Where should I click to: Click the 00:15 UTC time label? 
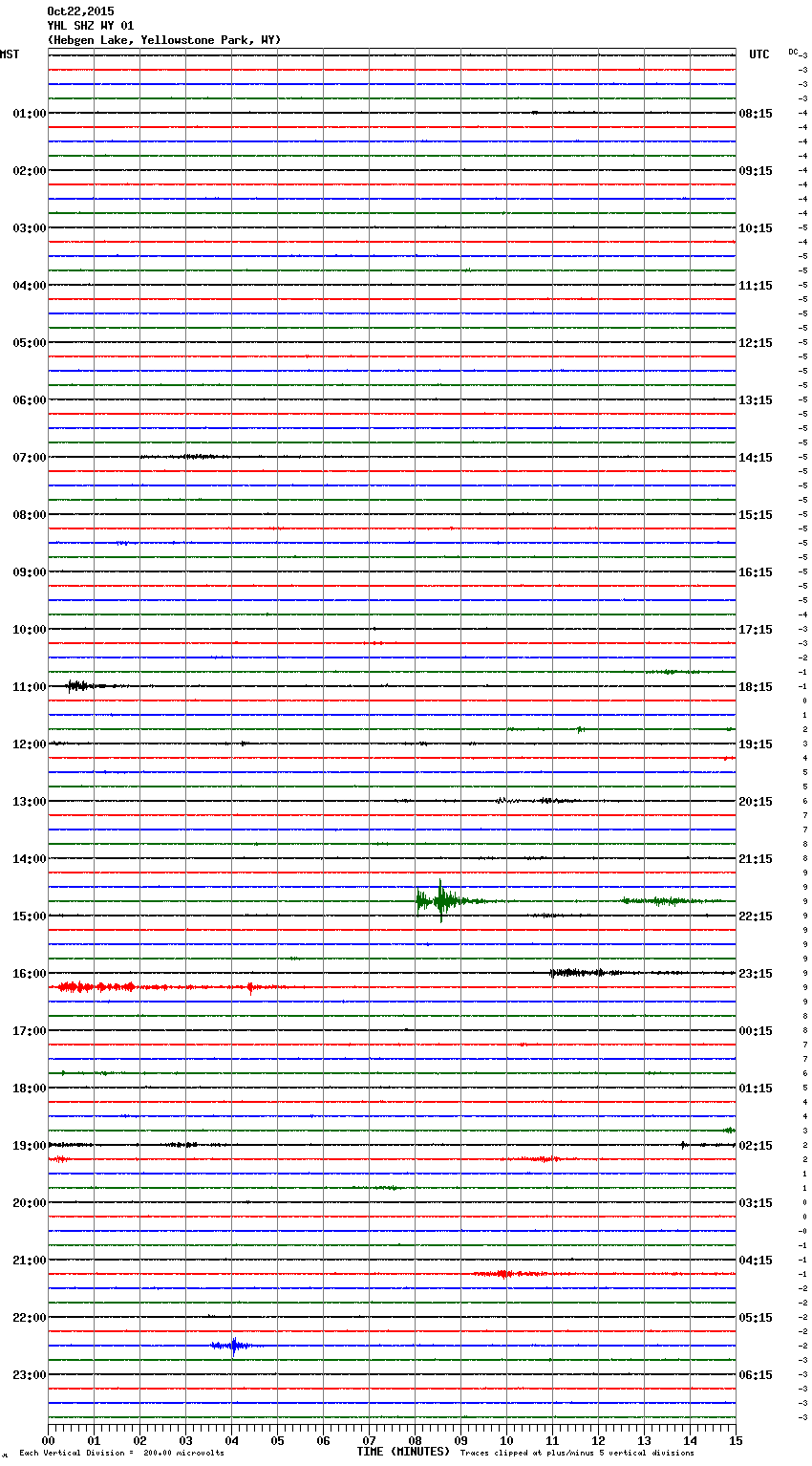(x=756, y=1031)
